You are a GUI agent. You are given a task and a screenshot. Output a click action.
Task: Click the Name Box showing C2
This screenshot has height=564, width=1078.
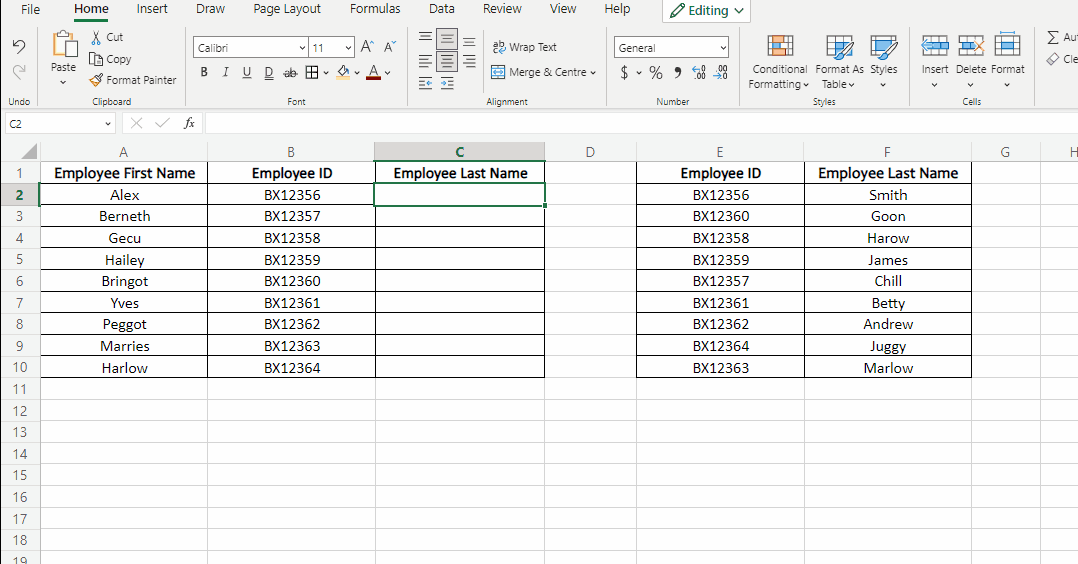pyautogui.click(x=59, y=124)
